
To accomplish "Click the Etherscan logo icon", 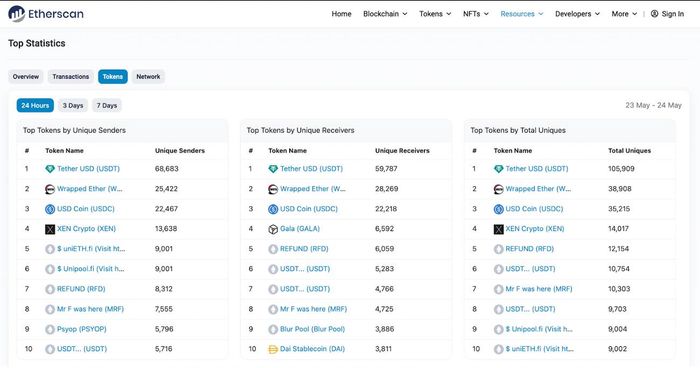I will pyautogui.click(x=17, y=14).
